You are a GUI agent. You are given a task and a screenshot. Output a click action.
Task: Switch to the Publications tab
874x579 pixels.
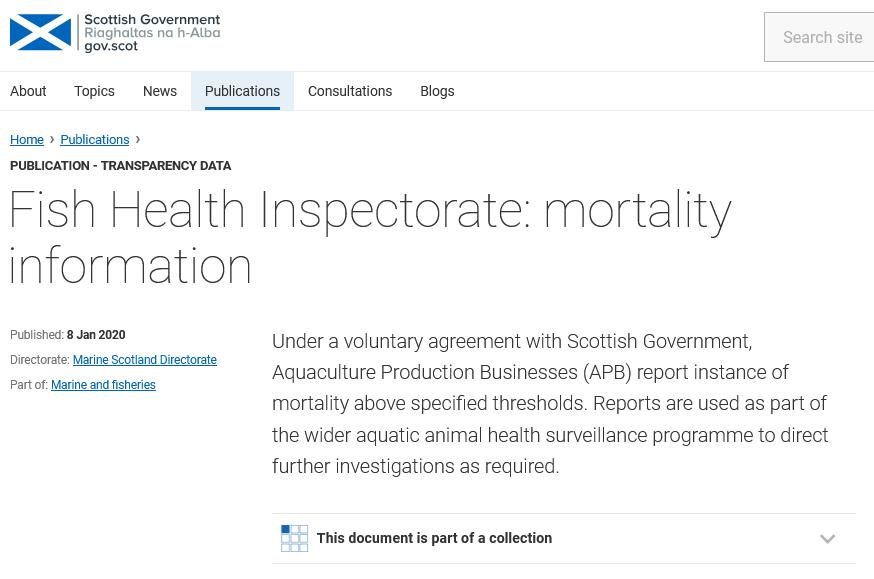tap(242, 91)
